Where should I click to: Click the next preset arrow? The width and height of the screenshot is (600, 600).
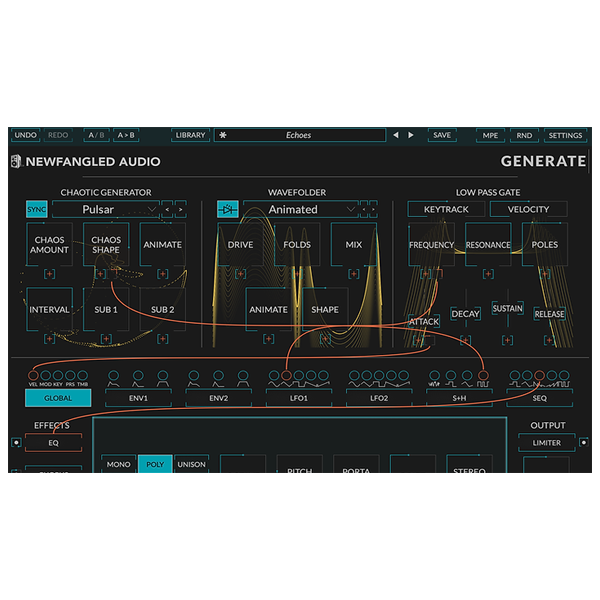click(x=411, y=135)
